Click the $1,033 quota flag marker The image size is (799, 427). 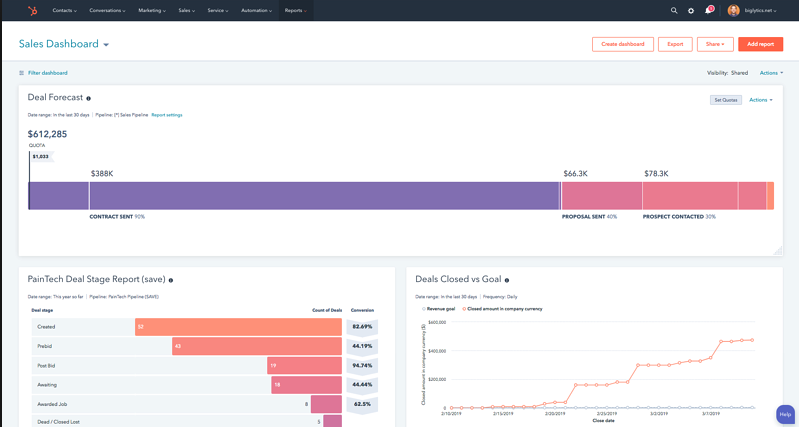41,156
